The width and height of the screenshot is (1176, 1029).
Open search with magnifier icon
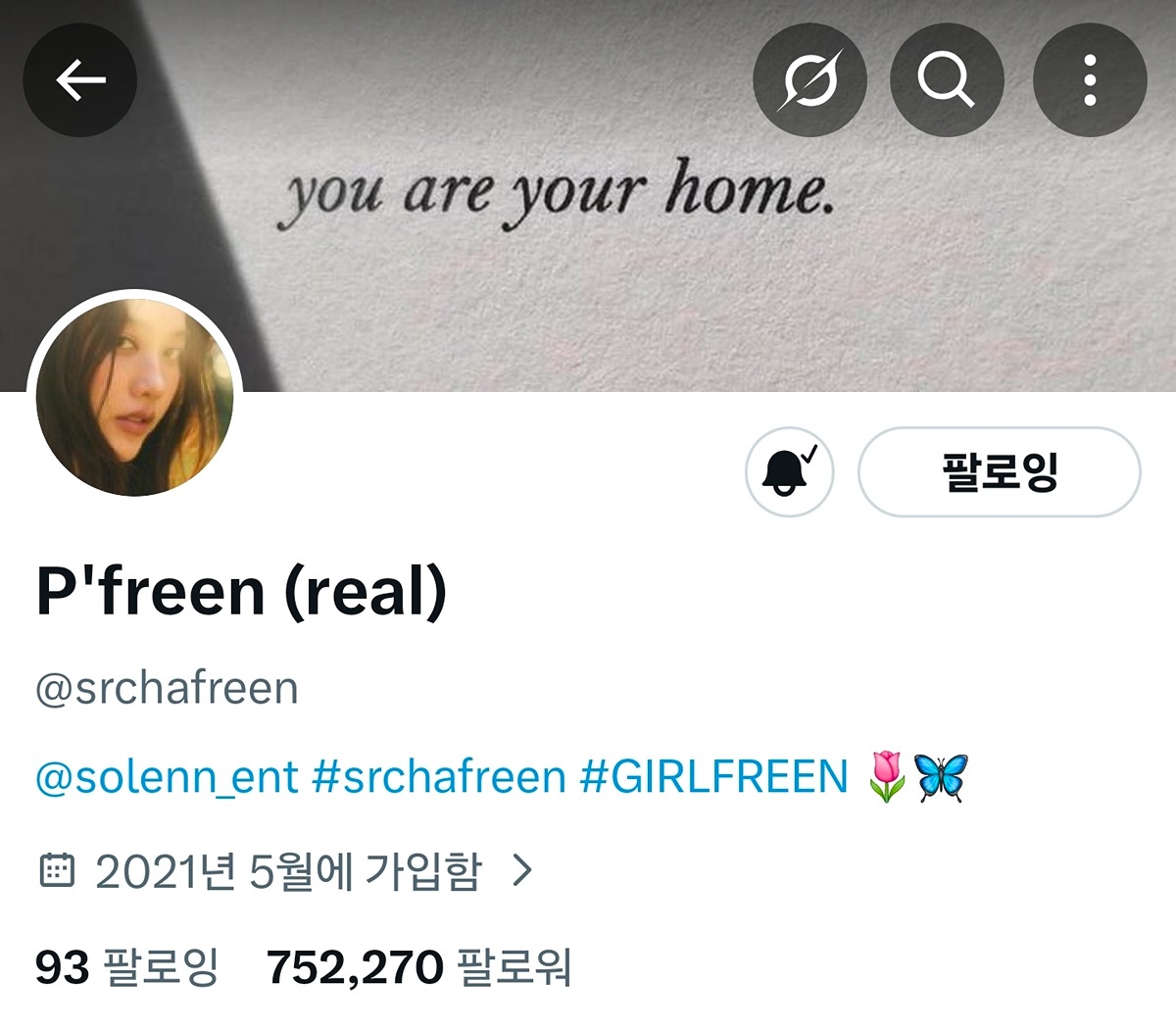[x=947, y=79]
